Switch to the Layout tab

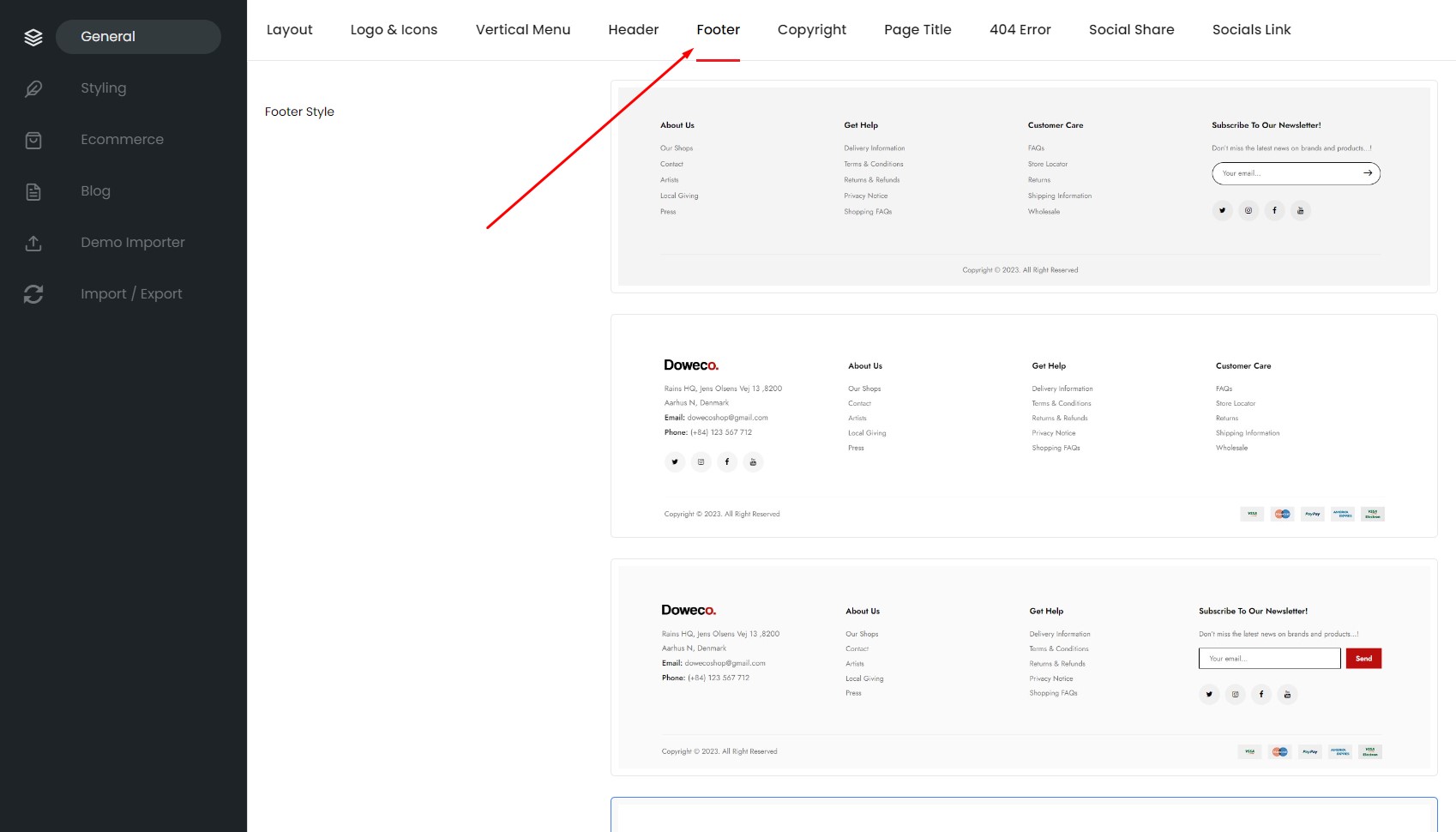tap(290, 30)
